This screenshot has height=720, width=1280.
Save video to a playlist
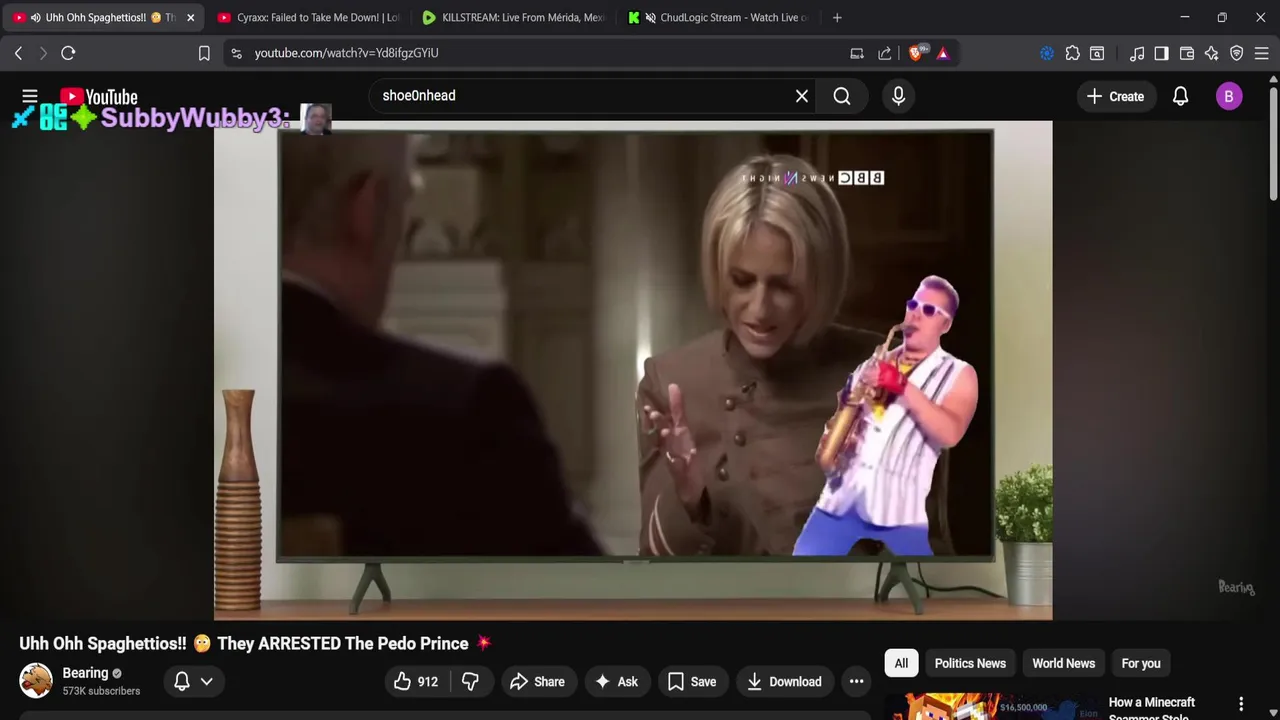click(692, 681)
